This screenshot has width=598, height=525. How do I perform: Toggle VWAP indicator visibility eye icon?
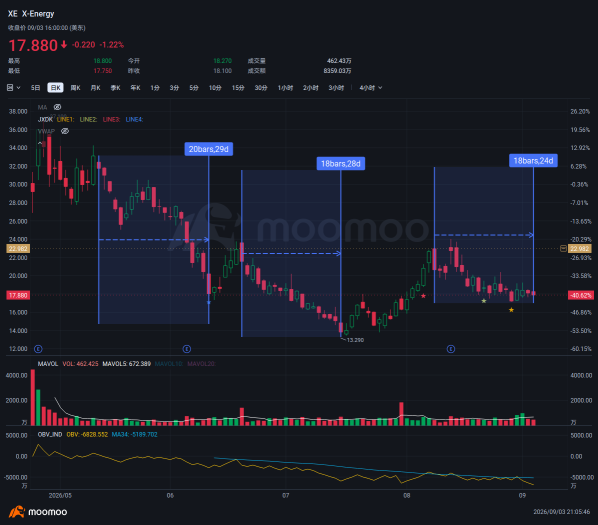[65, 131]
